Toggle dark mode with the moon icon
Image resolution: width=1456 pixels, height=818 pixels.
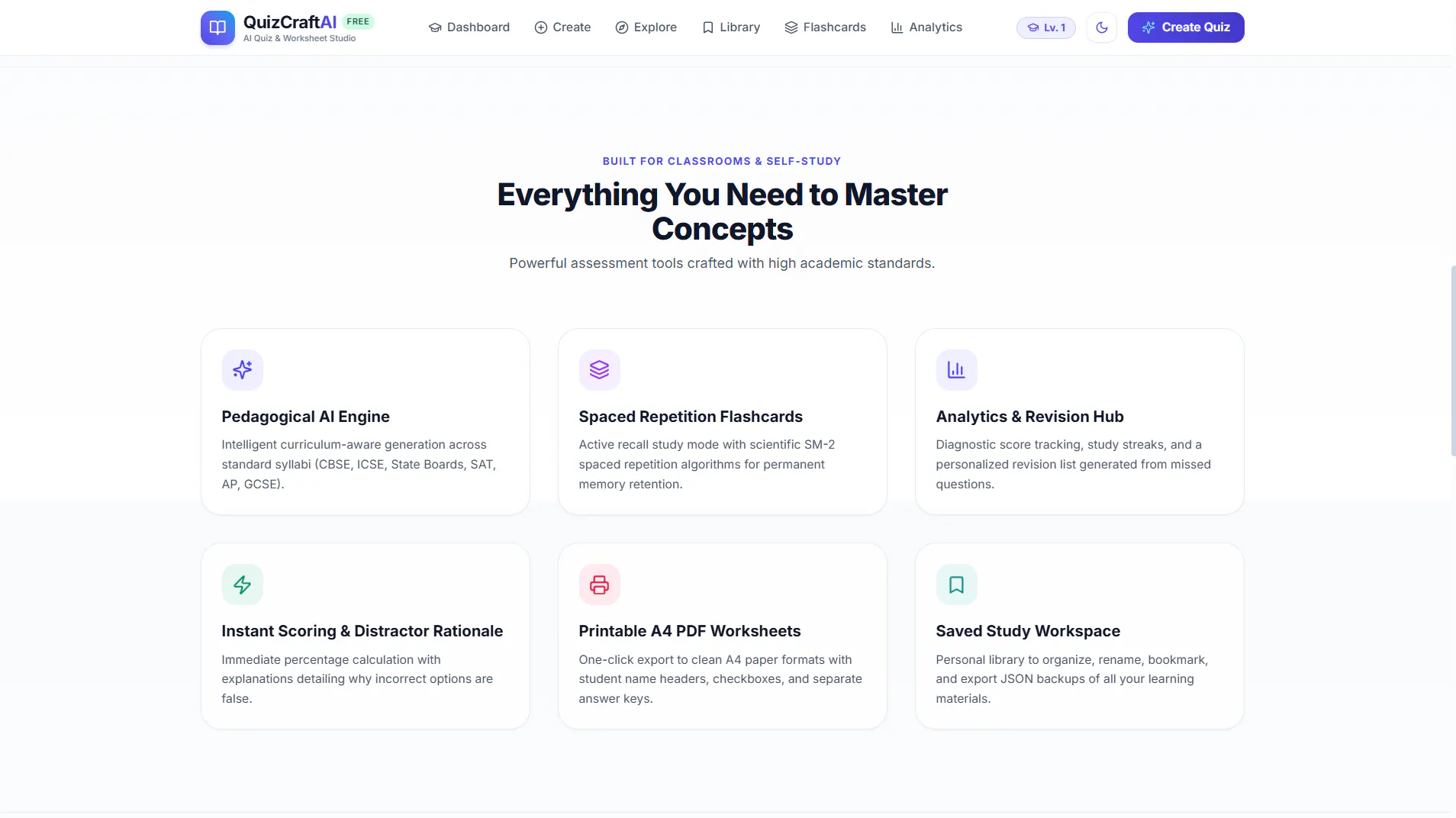pos(1101,27)
